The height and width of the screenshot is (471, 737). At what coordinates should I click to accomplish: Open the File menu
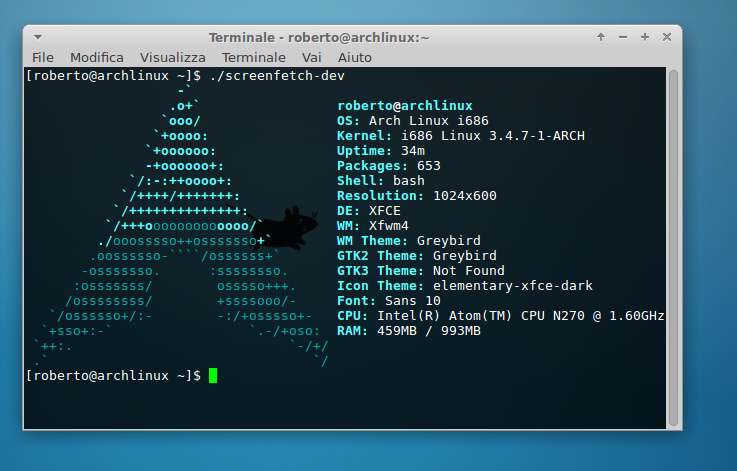pyautogui.click(x=43, y=57)
